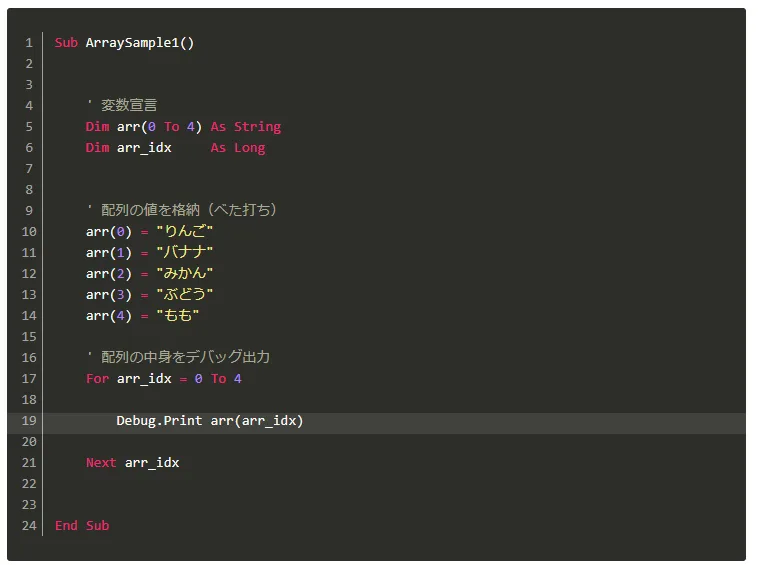Click the "ぶどう" string on line 13
Viewport: 758px width, 565px height.
[185, 294]
